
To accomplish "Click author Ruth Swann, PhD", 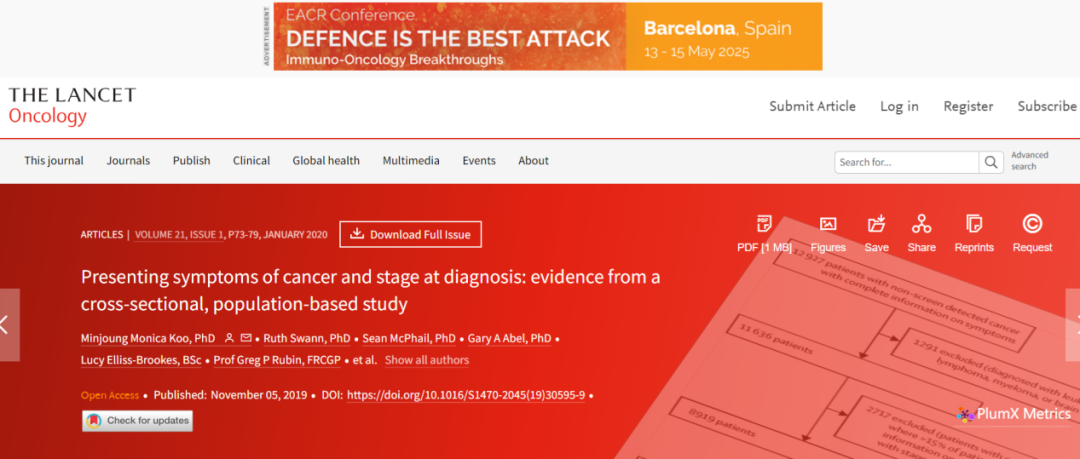I will coord(307,339).
